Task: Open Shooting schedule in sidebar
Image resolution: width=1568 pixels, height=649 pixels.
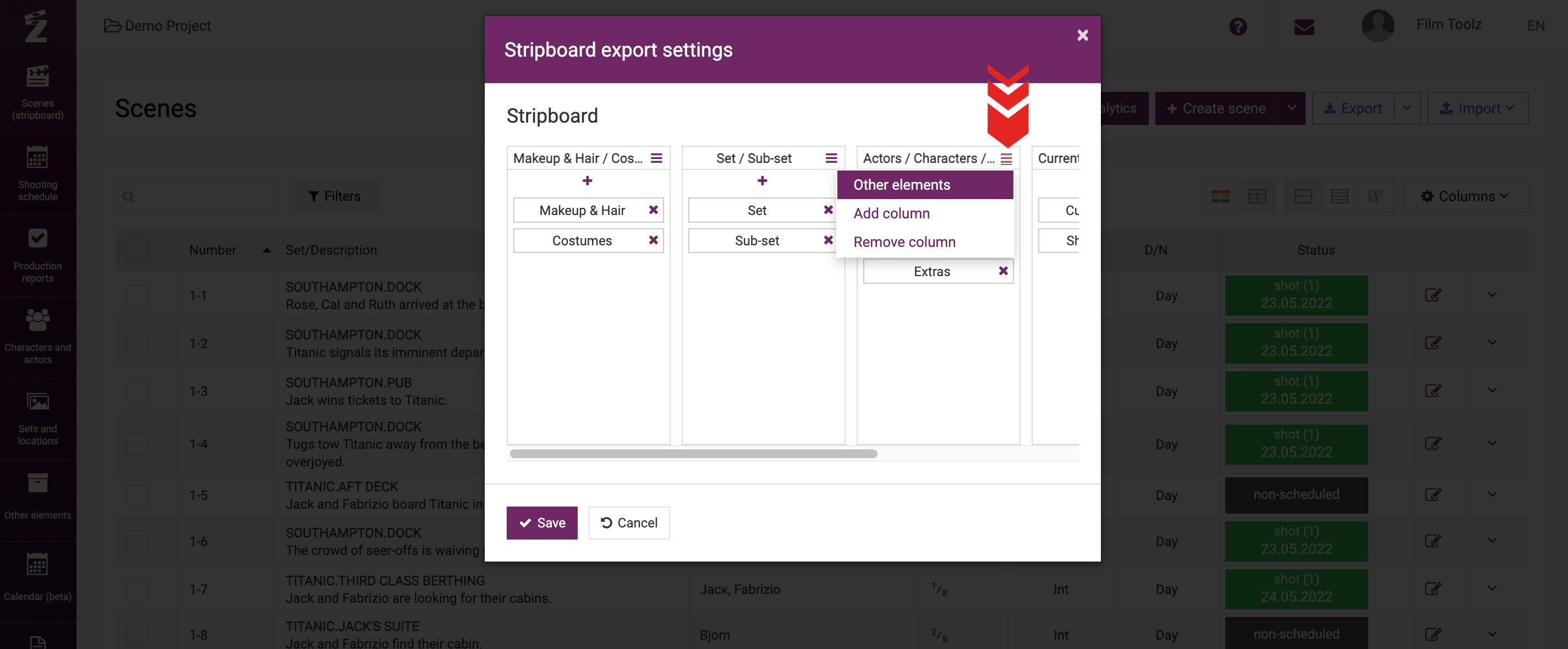Action: click(38, 174)
